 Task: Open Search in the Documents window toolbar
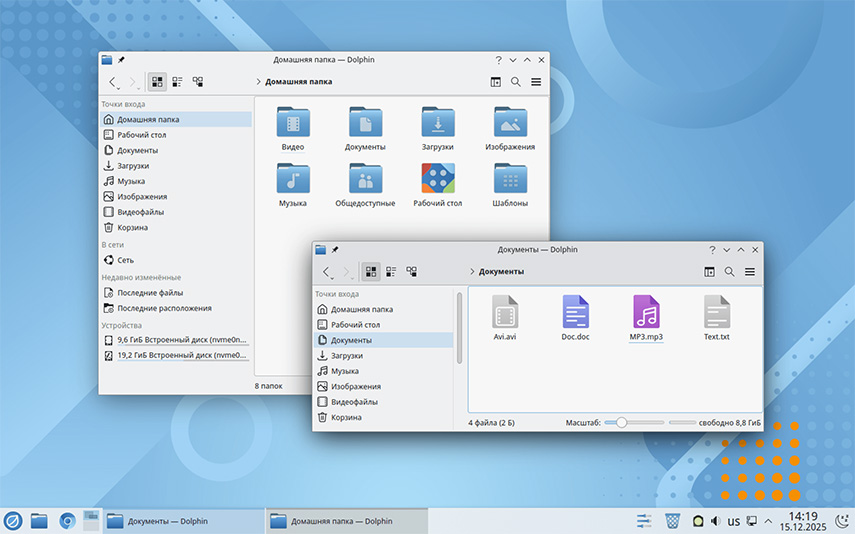pyautogui.click(x=729, y=271)
